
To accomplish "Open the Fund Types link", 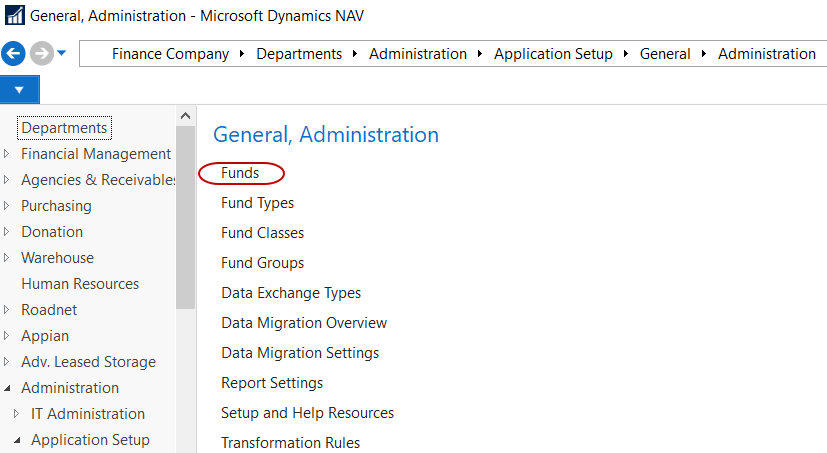I will [257, 203].
